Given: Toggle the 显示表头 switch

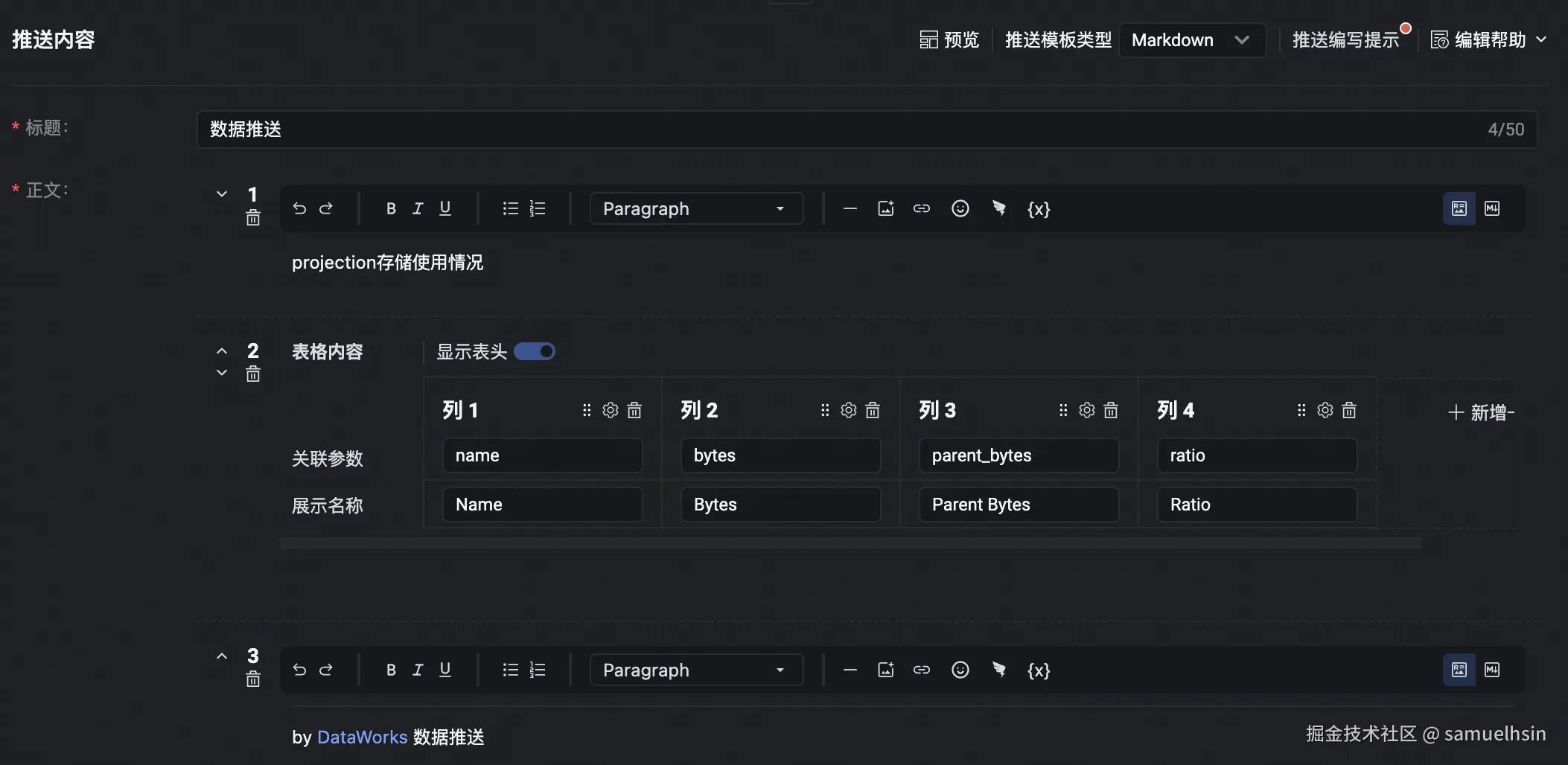Looking at the screenshot, I should tap(535, 351).
